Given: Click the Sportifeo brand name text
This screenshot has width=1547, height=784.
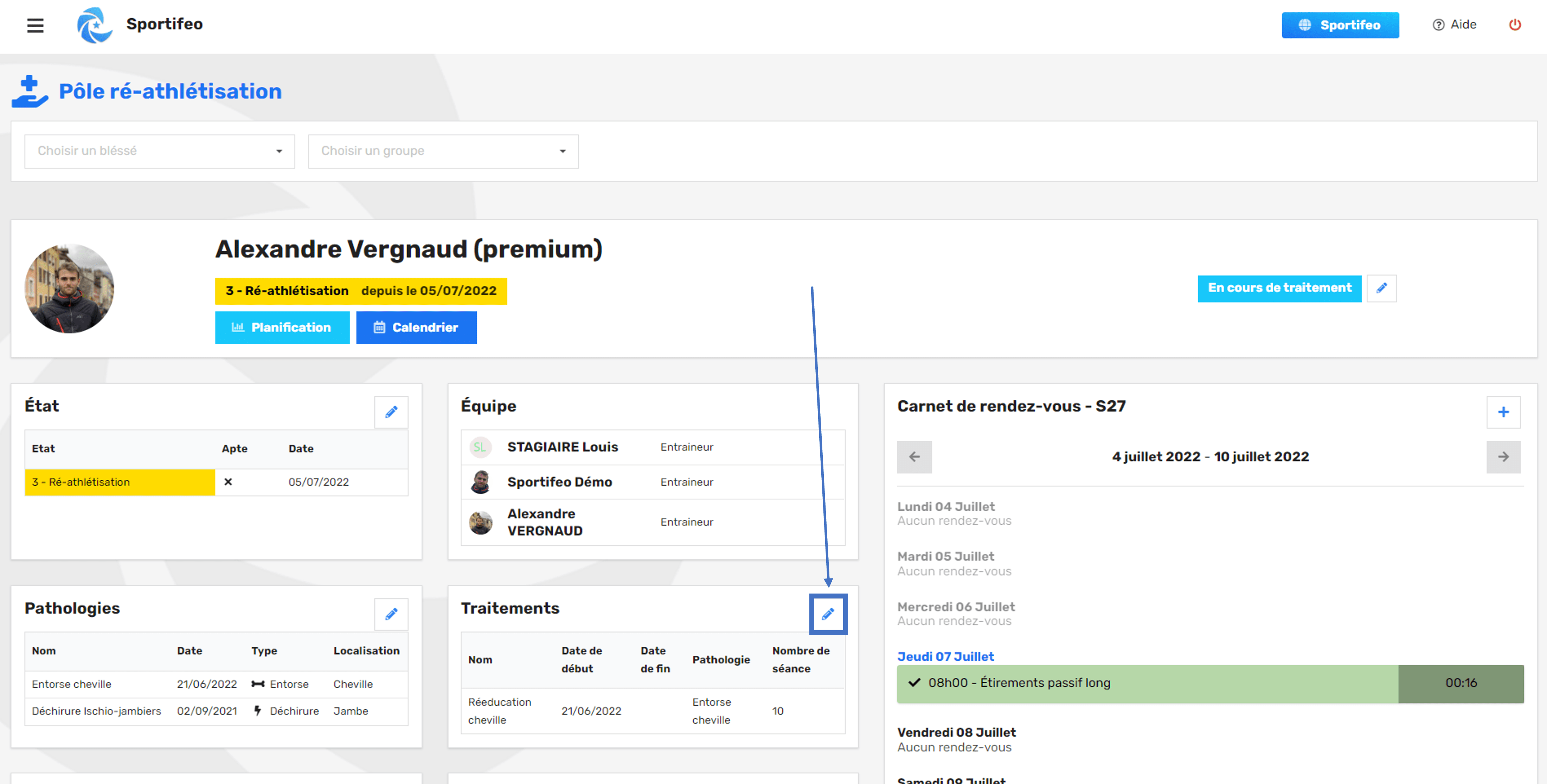Looking at the screenshot, I should pyautogui.click(x=164, y=24).
